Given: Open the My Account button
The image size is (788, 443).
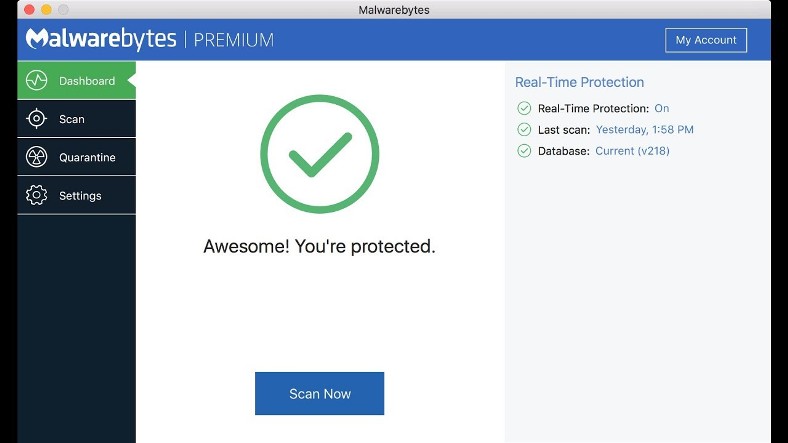Looking at the screenshot, I should point(706,40).
